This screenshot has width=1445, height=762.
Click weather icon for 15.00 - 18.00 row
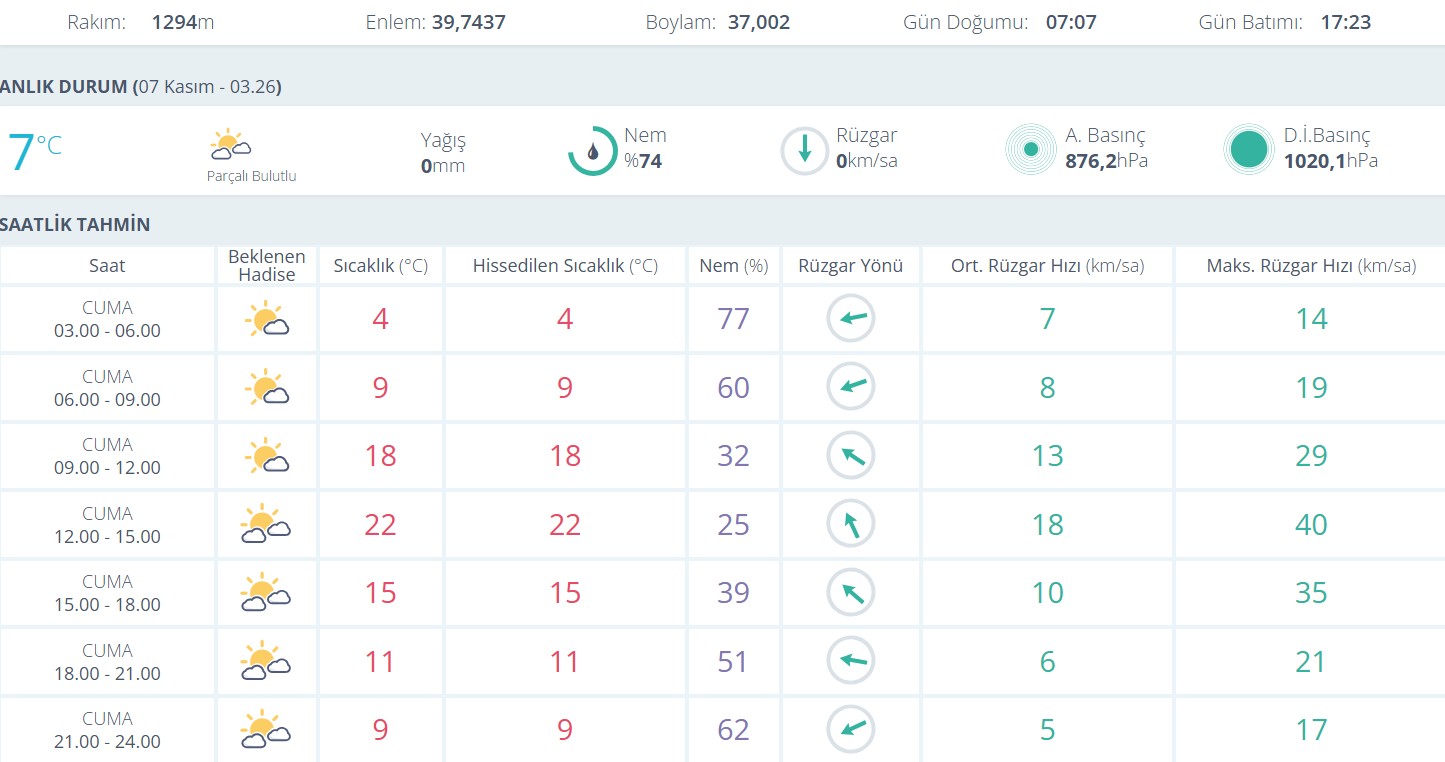tap(265, 593)
